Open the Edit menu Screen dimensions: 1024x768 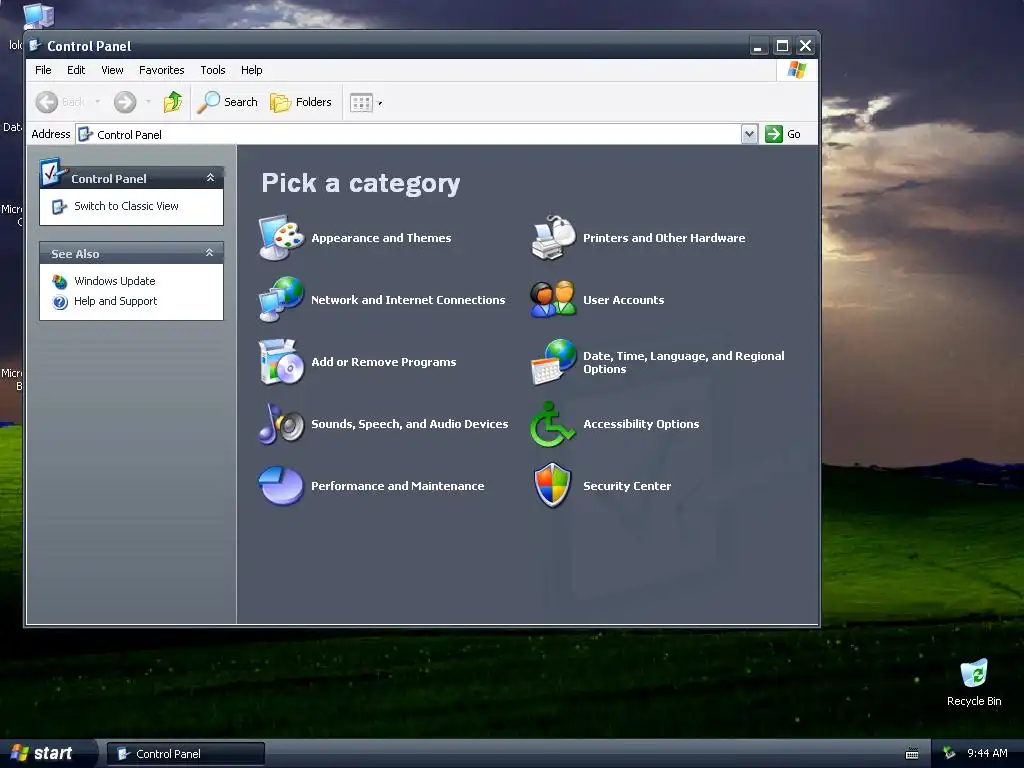coord(76,70)
